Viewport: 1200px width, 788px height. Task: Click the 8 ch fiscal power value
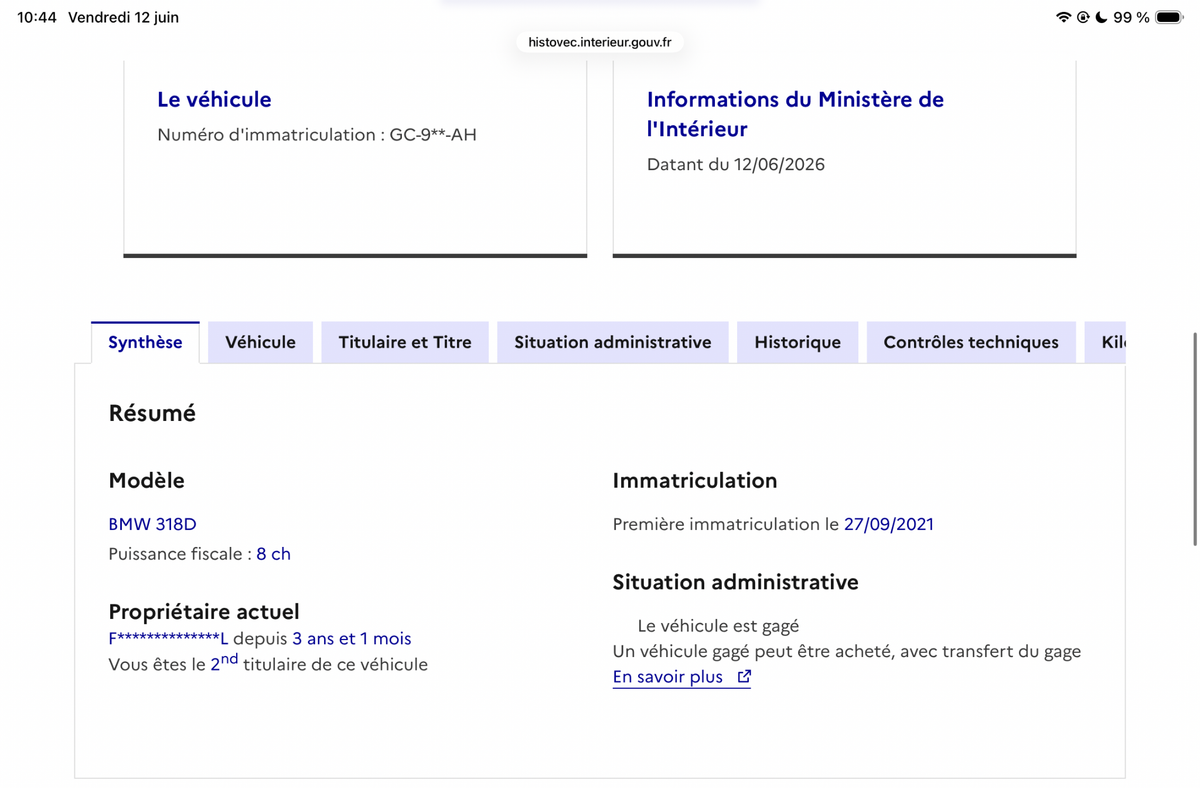coord(273,554)
